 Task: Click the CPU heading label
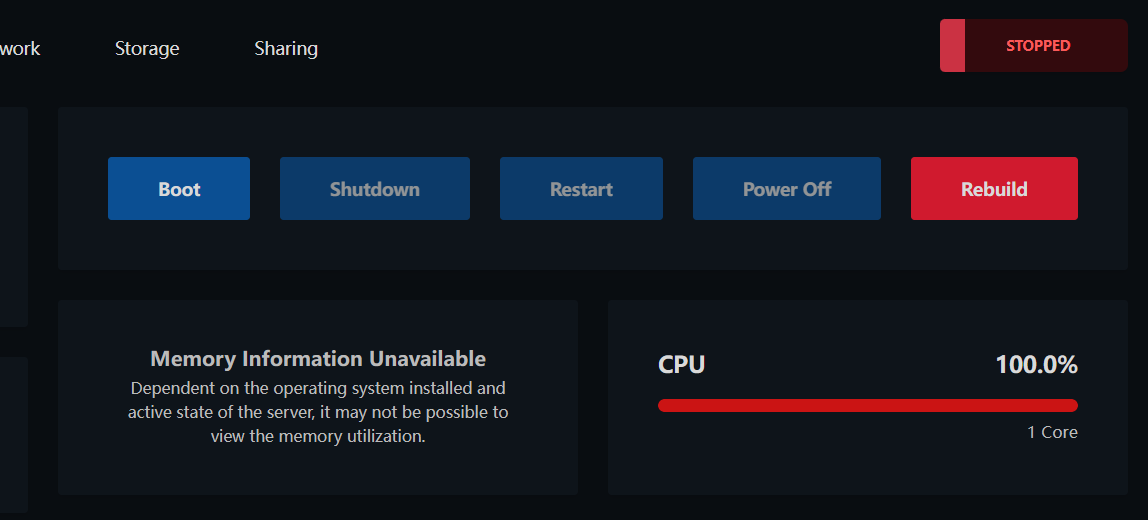682,364
